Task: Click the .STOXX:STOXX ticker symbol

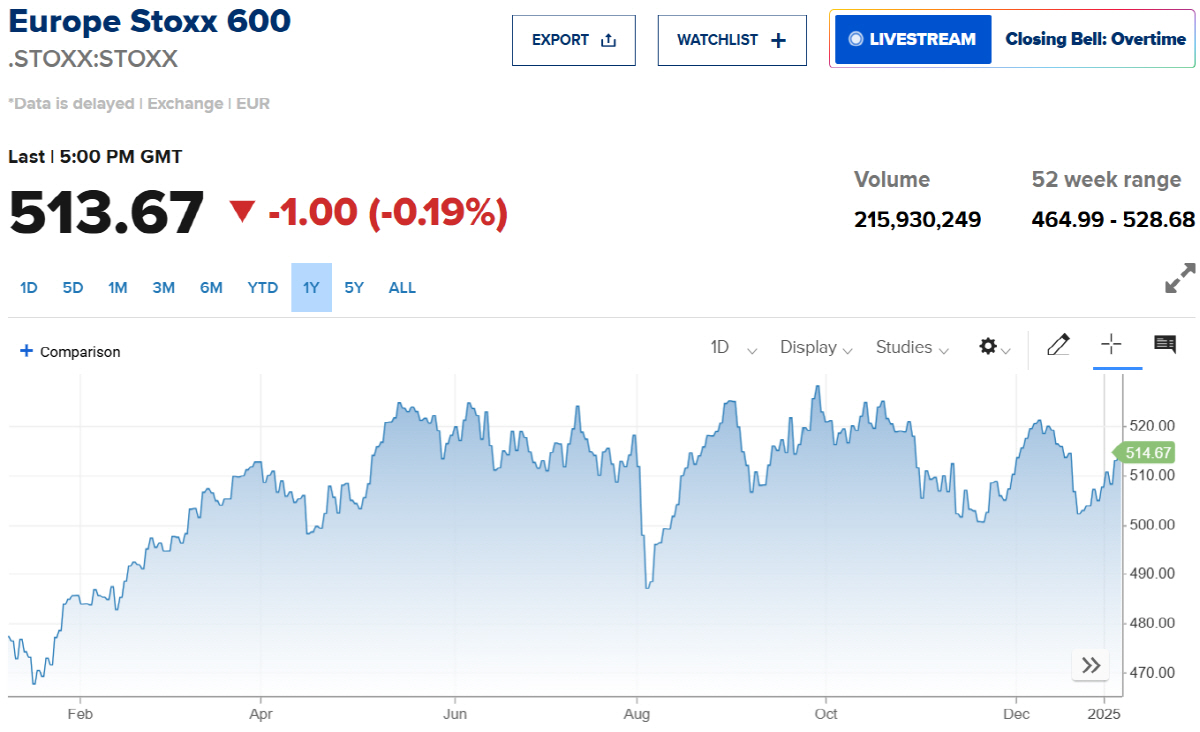Action: (x=89, y=59)
